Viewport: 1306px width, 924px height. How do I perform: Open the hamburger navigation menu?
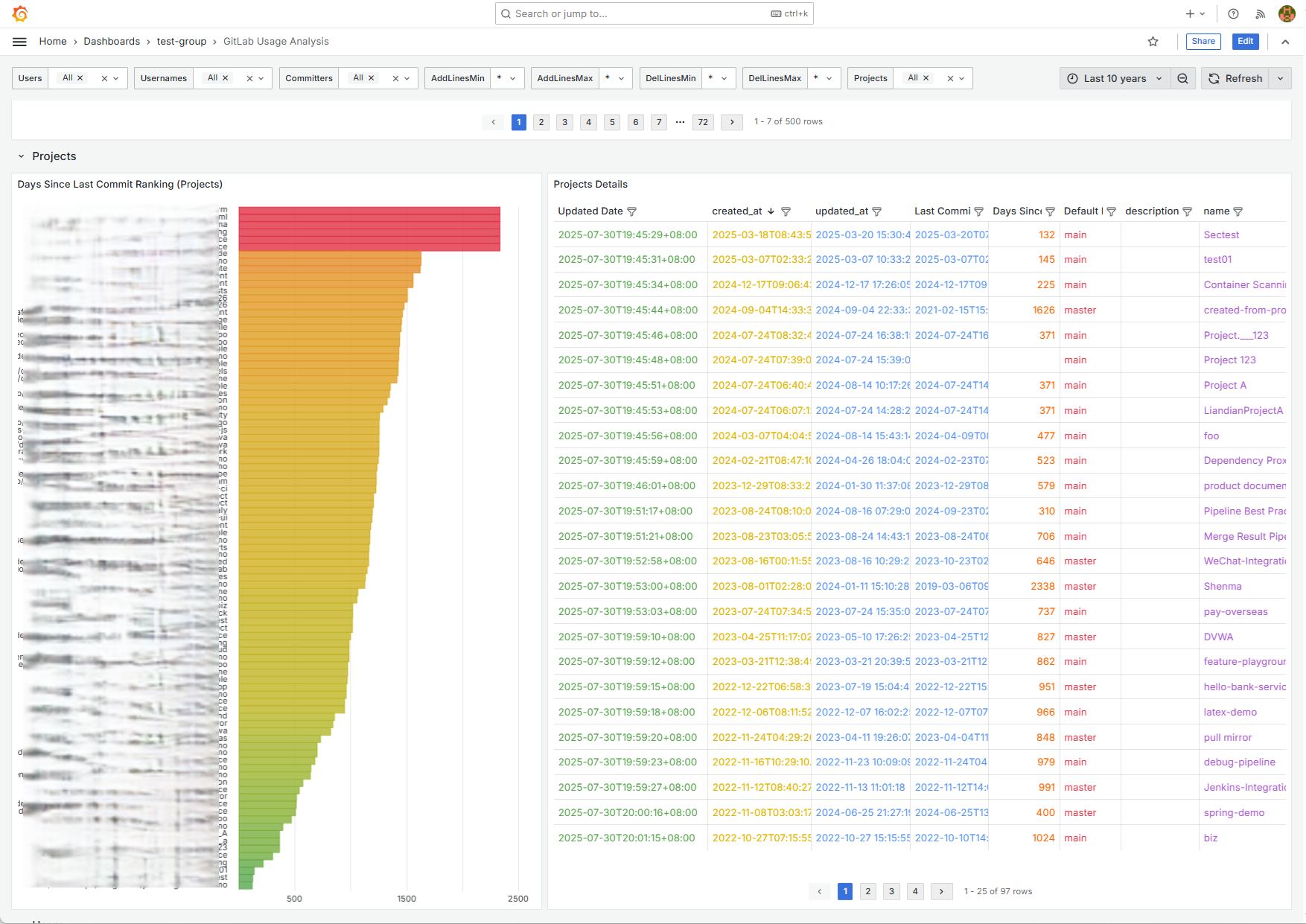[x=20, y=42]
